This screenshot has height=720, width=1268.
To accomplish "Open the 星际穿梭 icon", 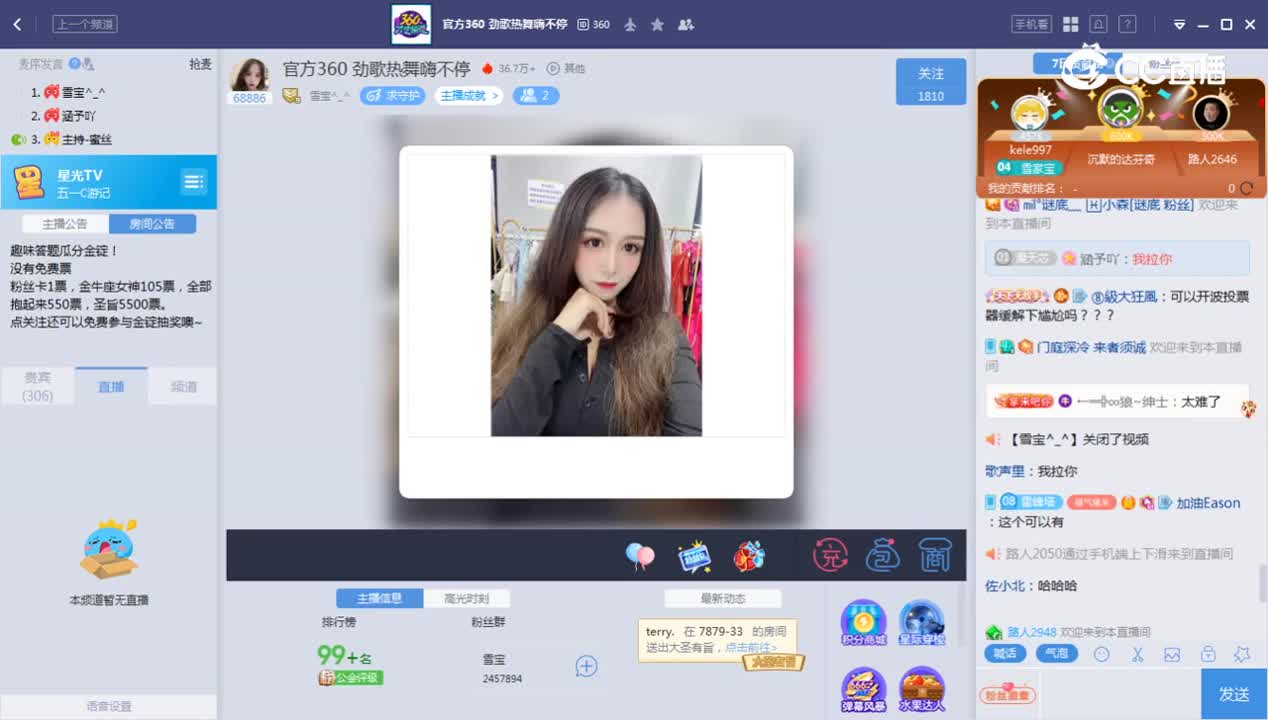I will (x=921, y=623).
